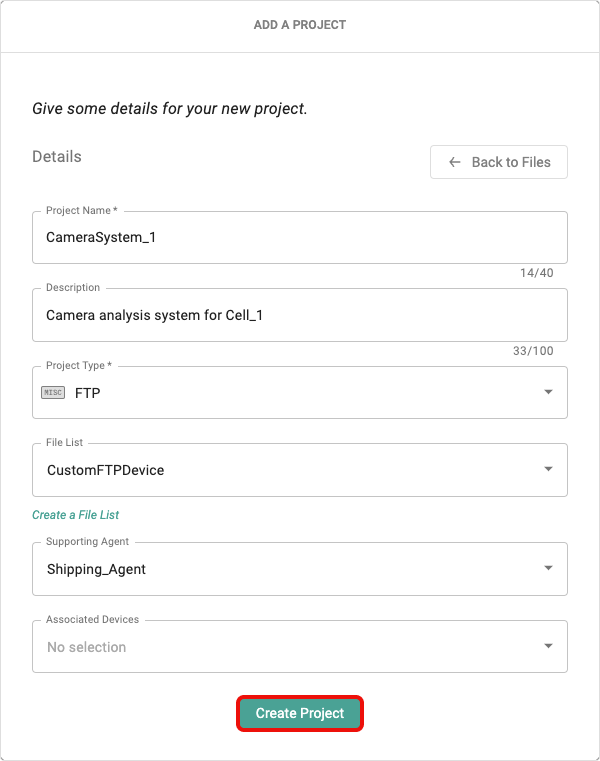
Task: Click the Project Type dropdown arrow
Action: click(548, 392)
